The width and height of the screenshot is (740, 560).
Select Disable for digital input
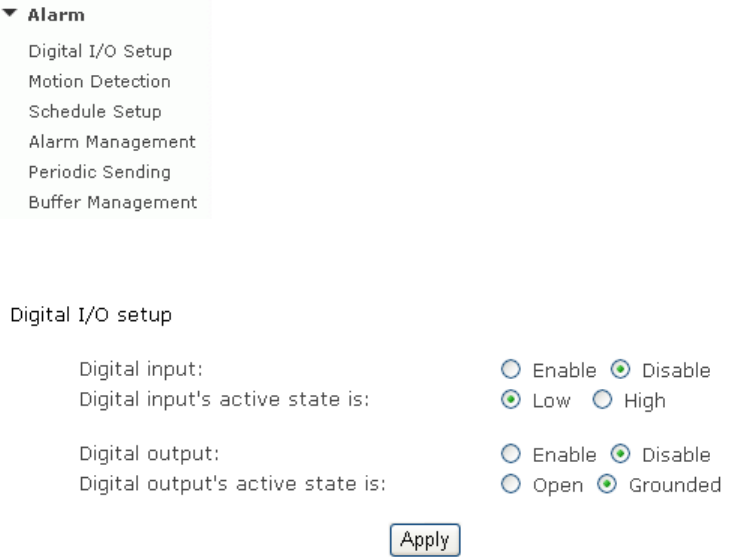(621, 371)
